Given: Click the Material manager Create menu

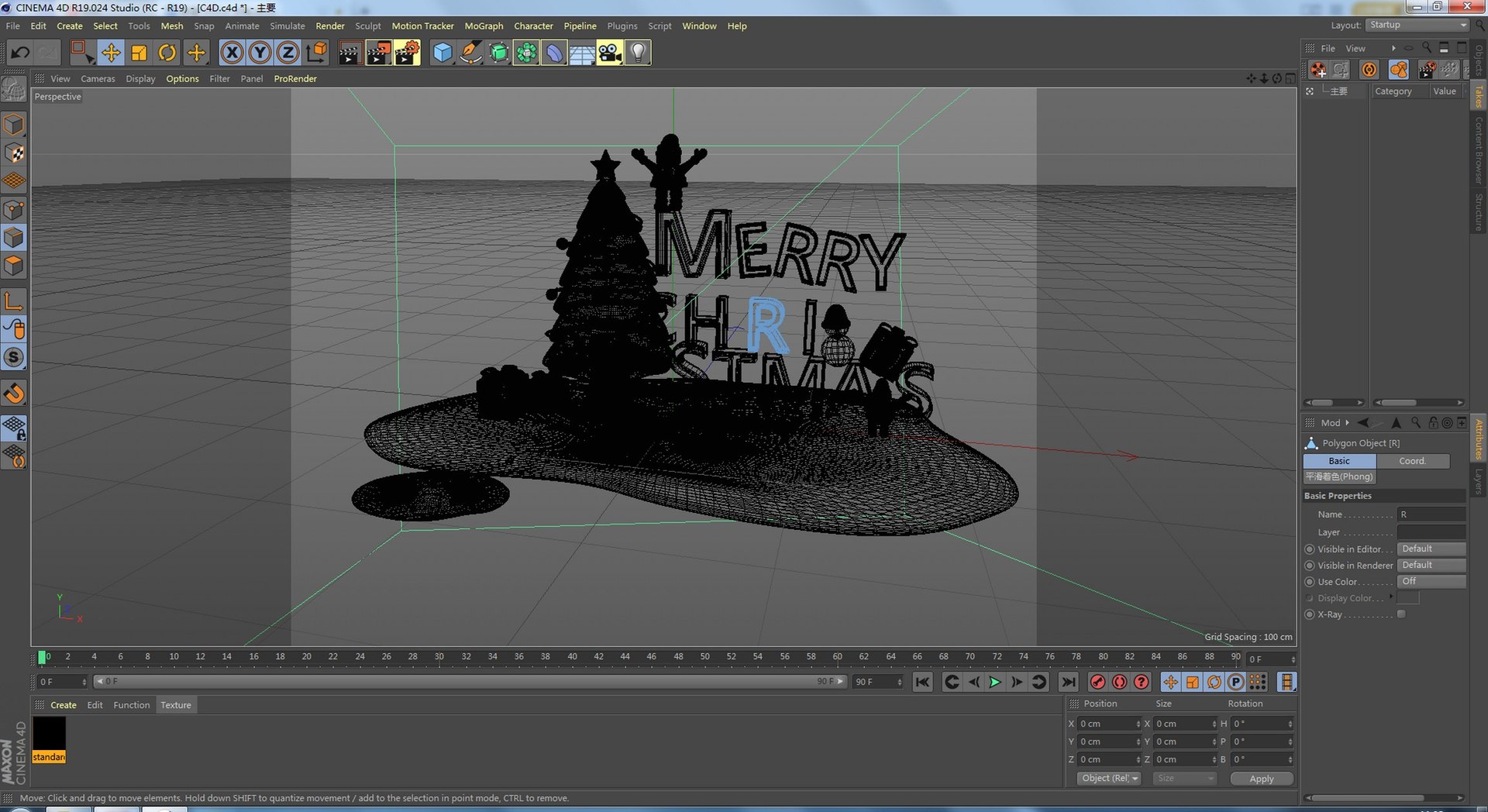Looking at the screenshot, I should click(64, 705).
